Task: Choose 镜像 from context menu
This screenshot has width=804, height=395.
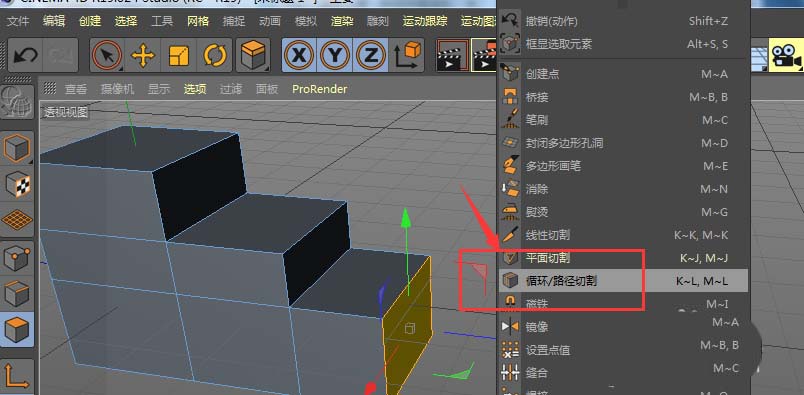Action: (623, 326)
